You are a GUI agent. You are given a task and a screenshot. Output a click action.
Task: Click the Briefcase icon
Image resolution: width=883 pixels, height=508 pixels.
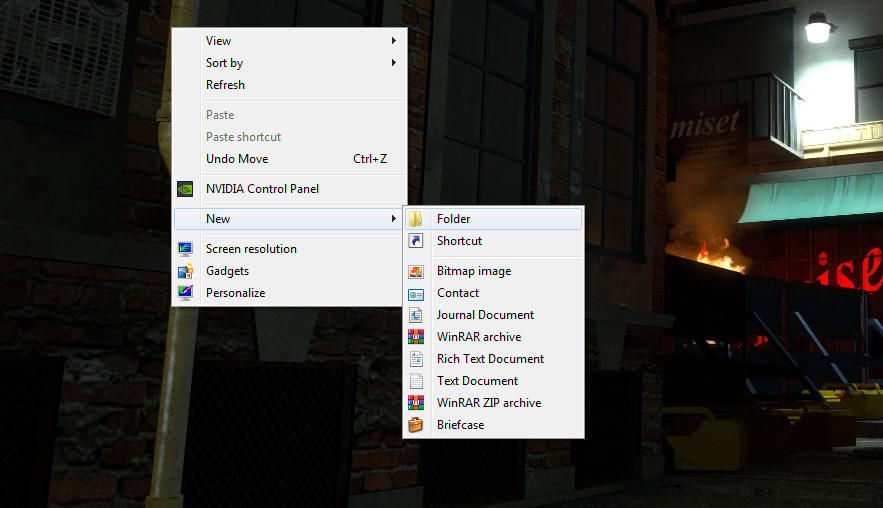pyautogui.click(x=416, y=425)
